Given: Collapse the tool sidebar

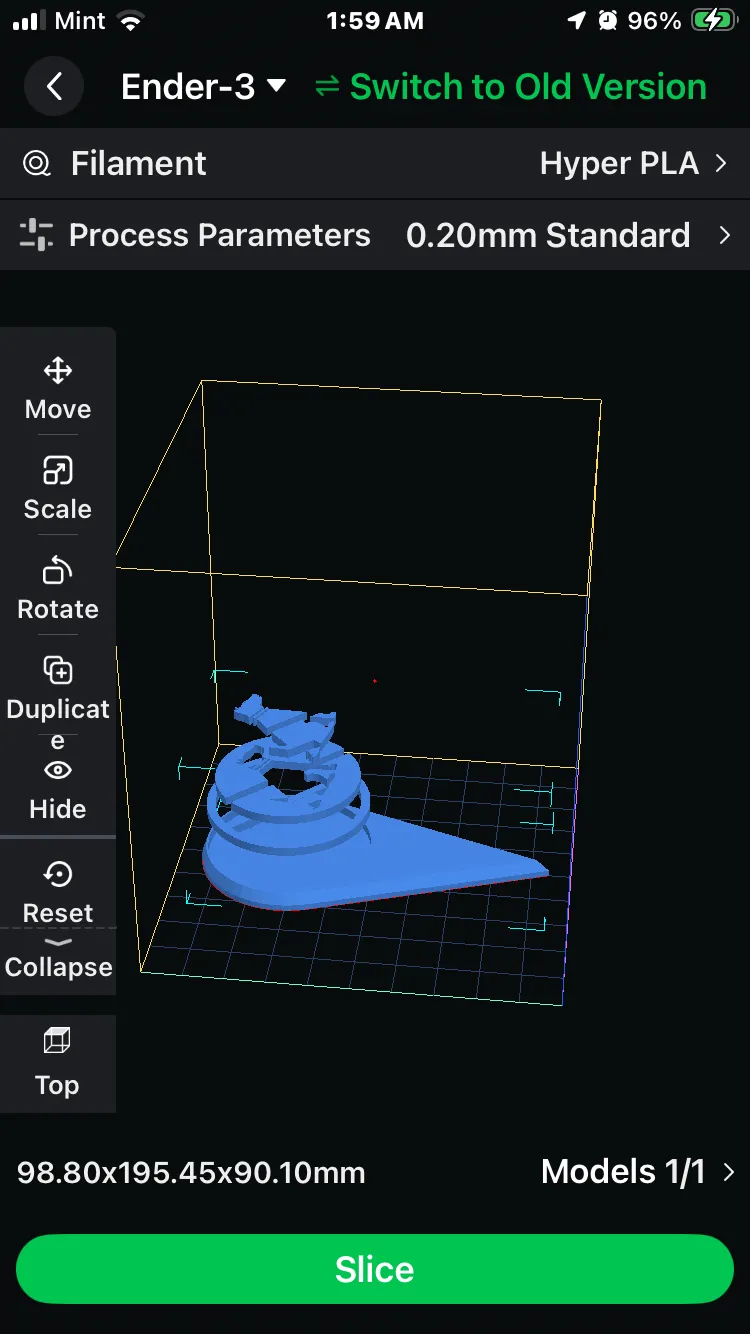Looking at the screenshot, I should 58,960.
